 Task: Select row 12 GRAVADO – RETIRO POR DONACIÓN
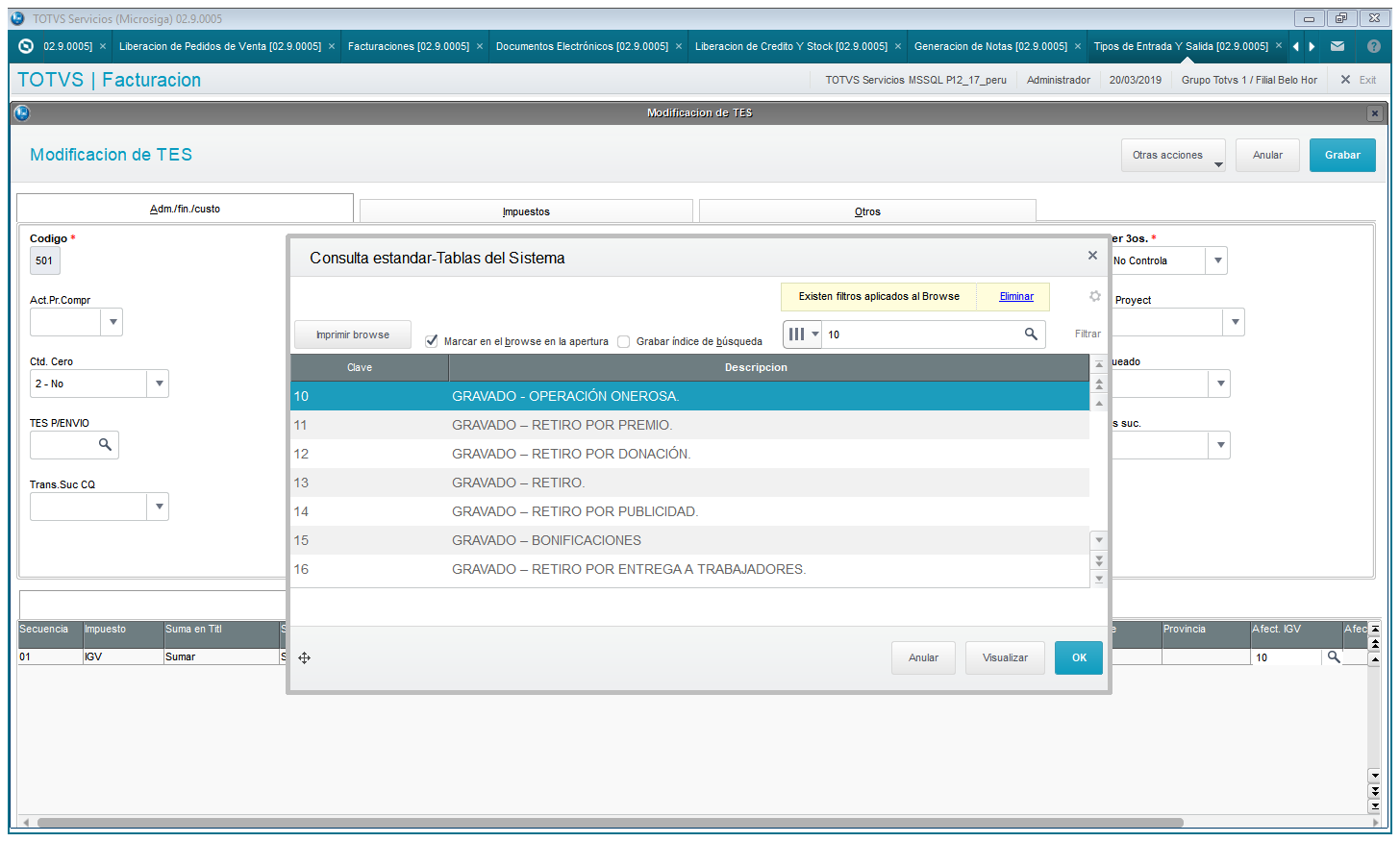tap(689, 454)
